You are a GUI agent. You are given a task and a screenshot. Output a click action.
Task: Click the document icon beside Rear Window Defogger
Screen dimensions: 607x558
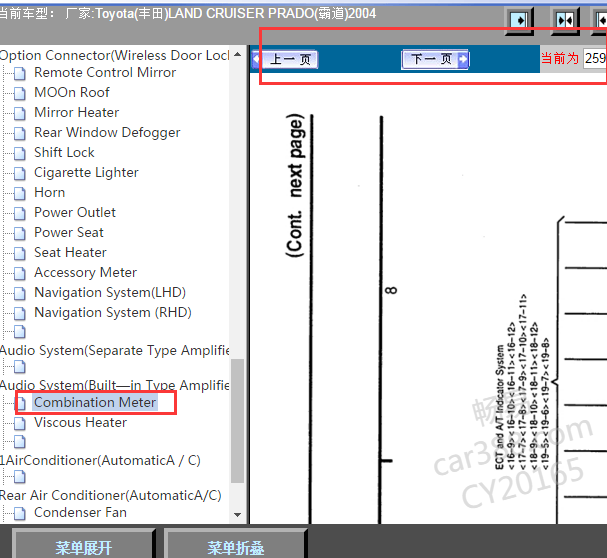(x=20, y=133)
